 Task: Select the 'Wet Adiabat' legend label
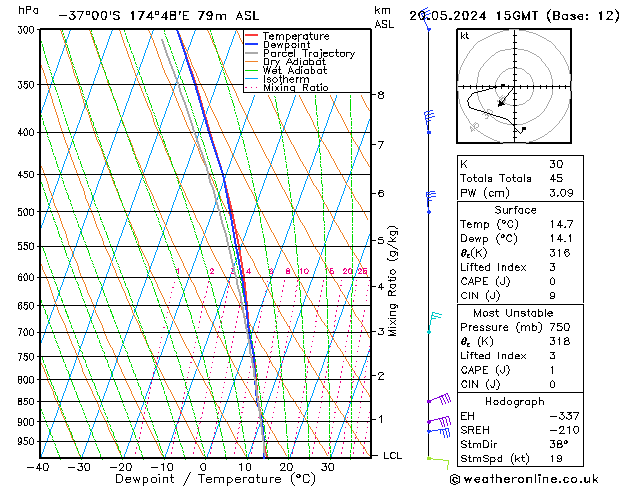[x=295, y=70]
